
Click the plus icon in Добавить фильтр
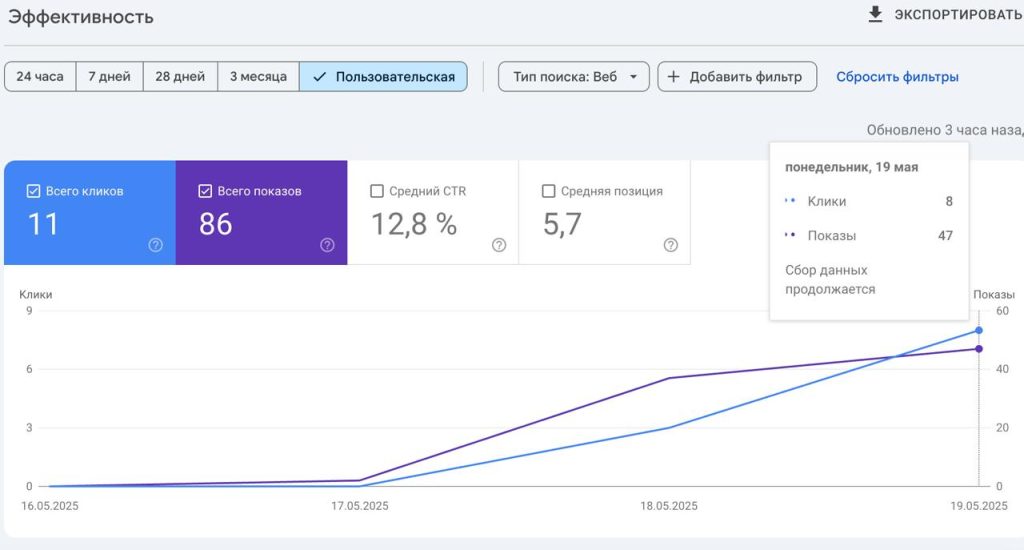pos(673,76)
